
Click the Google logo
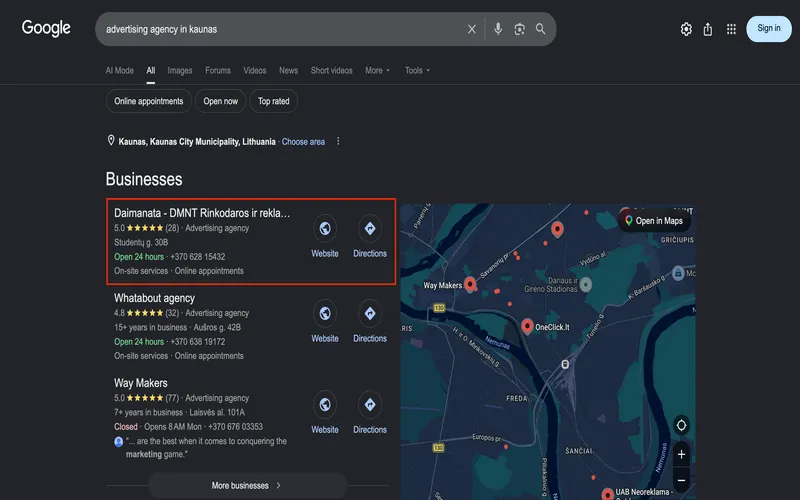pos(46,28)
